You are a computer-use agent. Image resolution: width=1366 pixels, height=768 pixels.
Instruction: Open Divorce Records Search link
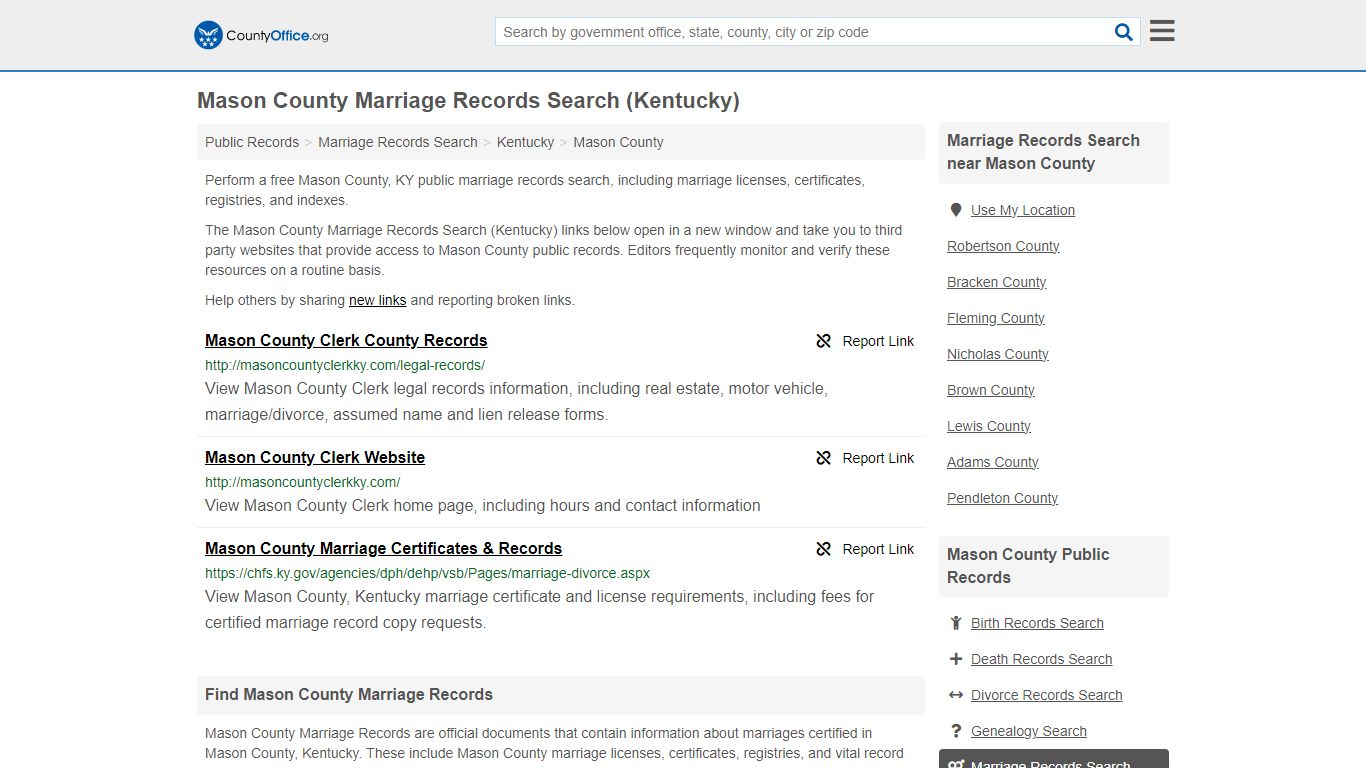1046,695
